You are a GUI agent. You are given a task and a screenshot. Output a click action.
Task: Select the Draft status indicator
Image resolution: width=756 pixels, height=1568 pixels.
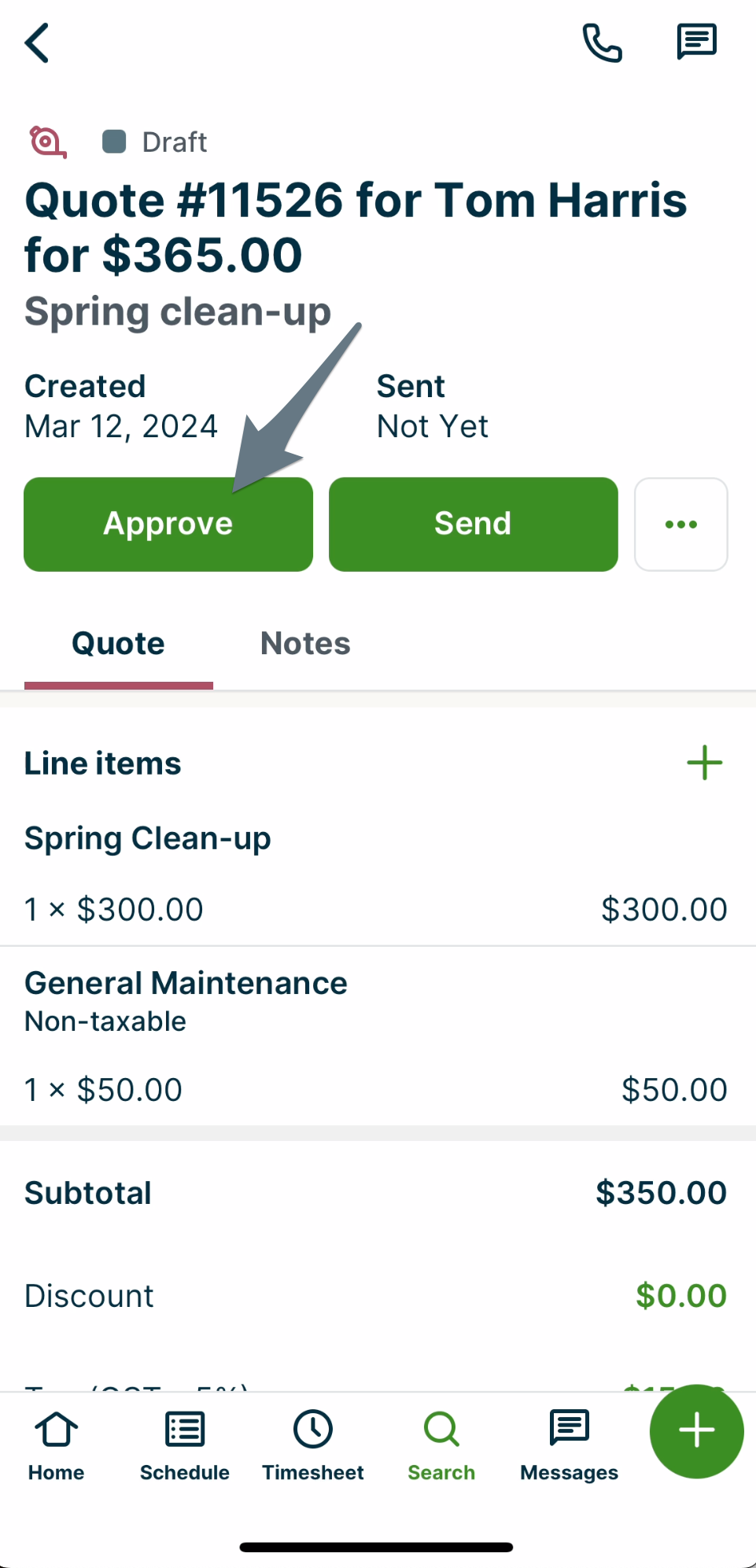click(x=154, y=142)
